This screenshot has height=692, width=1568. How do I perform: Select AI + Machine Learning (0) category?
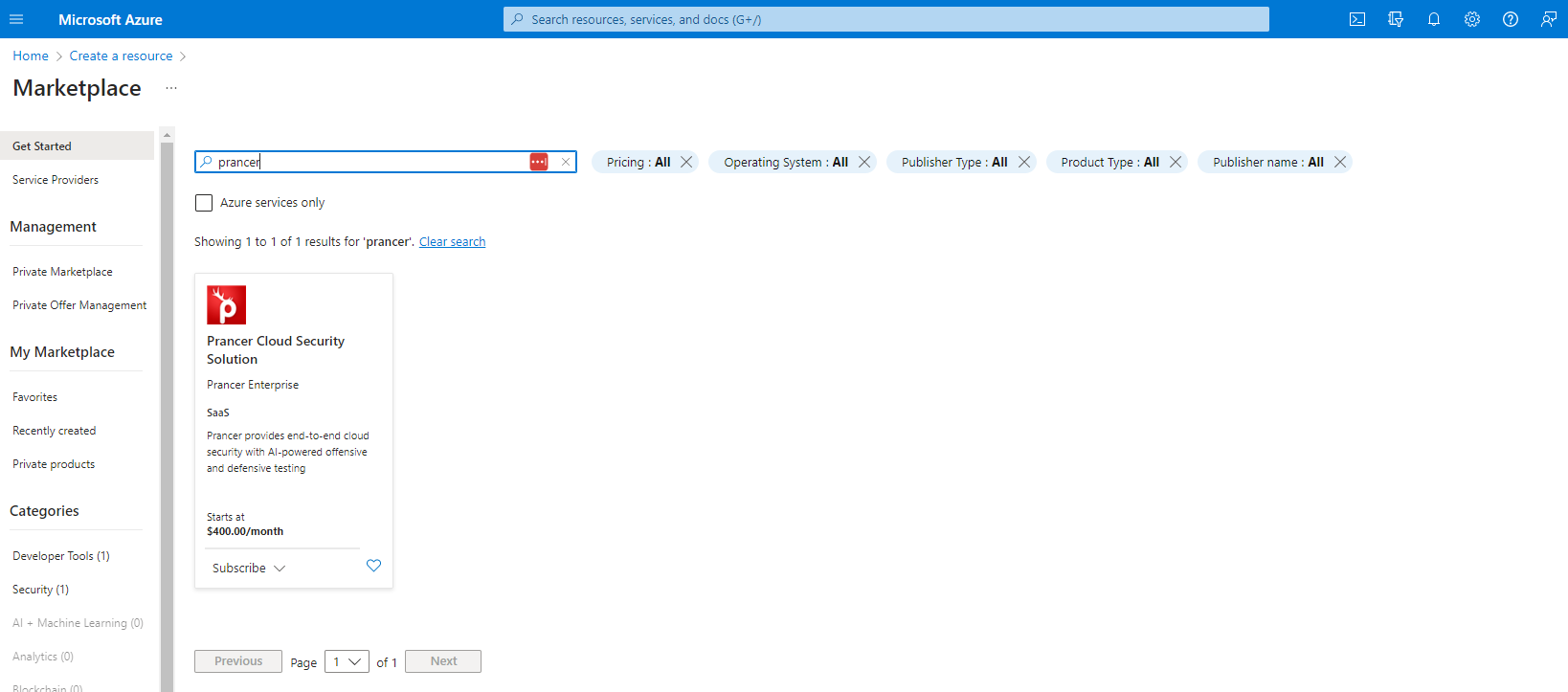(x=78, y=623)
